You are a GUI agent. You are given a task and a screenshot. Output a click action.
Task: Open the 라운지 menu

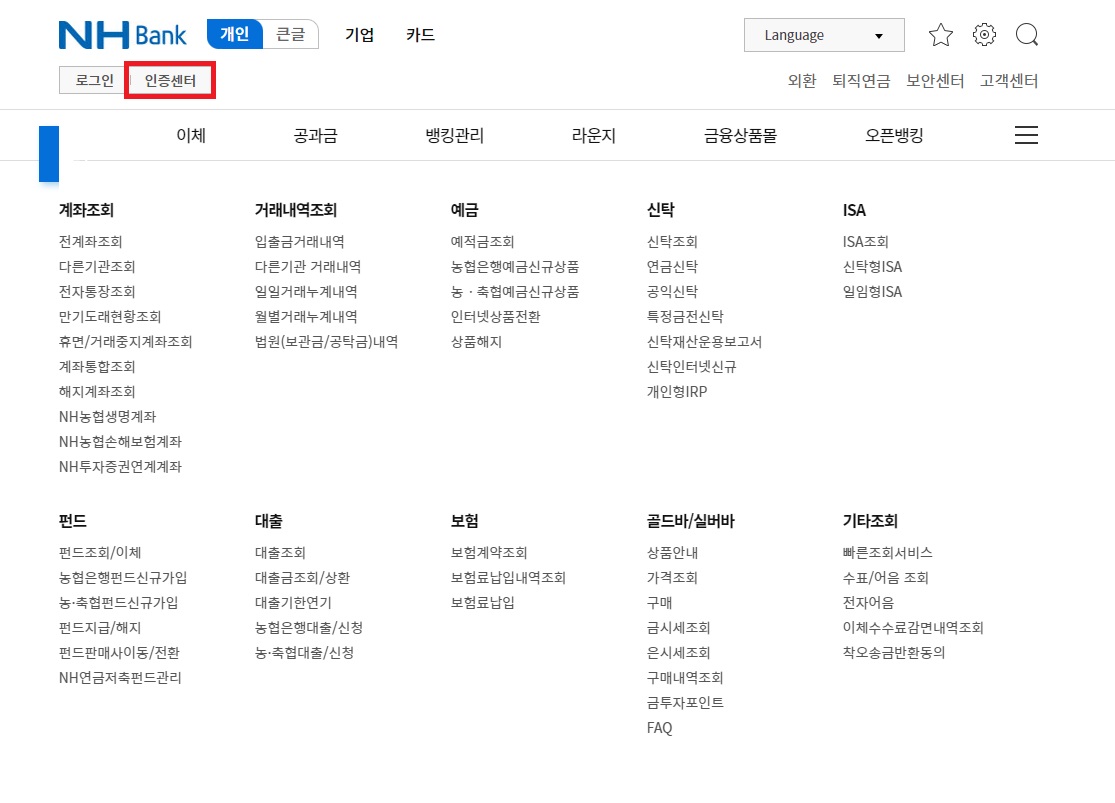coord(594,135)
